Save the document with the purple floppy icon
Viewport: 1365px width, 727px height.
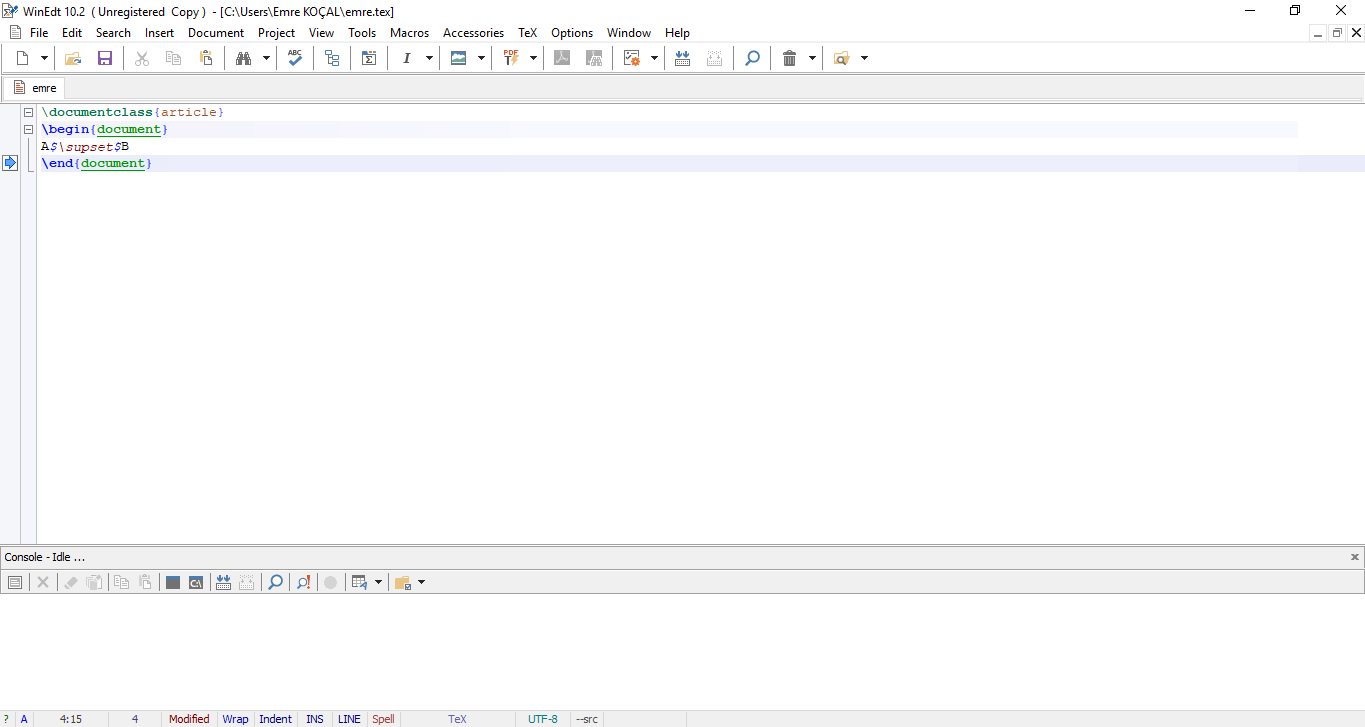tap(105, 58)
